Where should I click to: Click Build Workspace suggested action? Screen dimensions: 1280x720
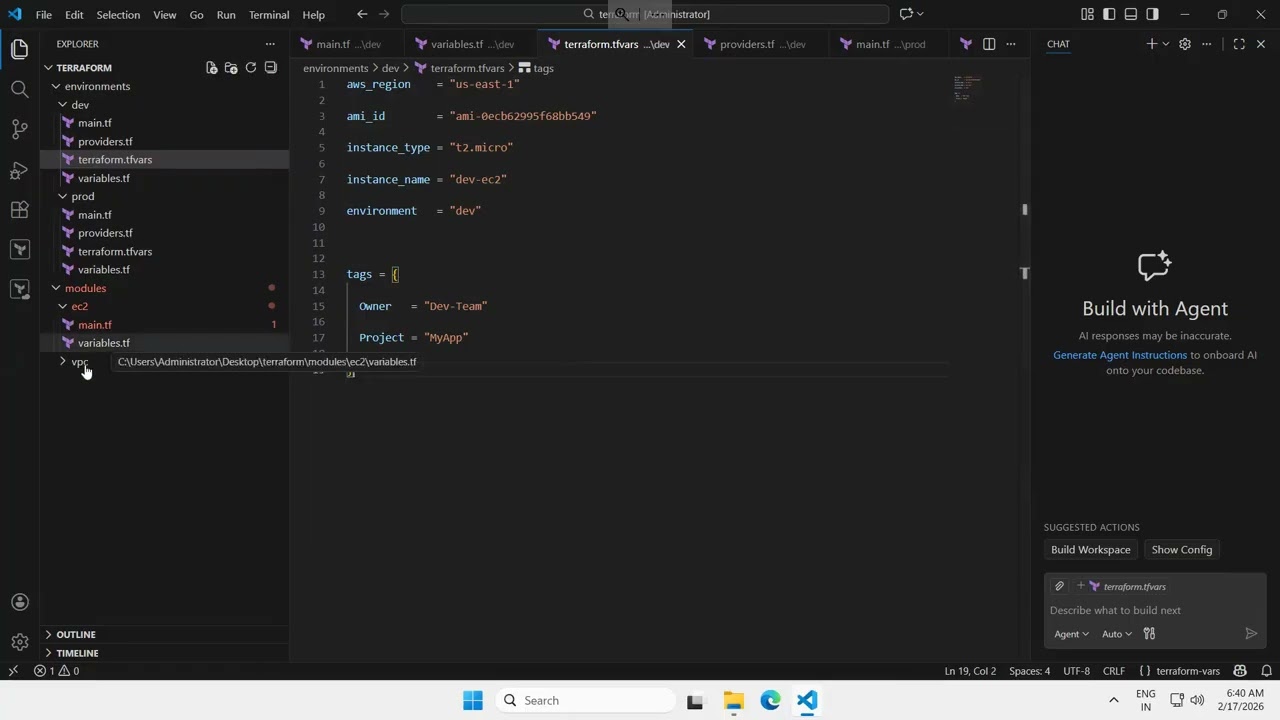(x=1090, y=549)
